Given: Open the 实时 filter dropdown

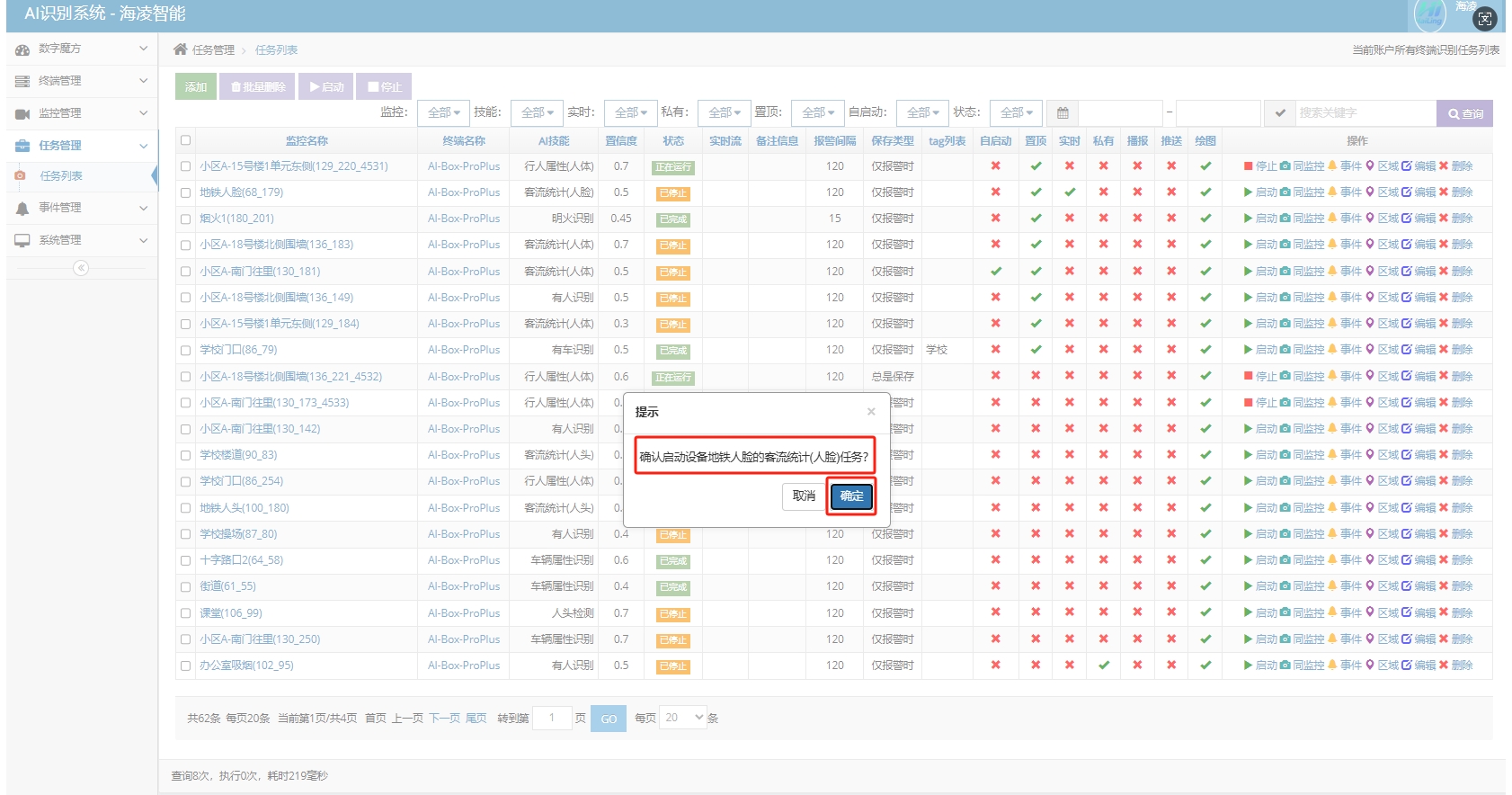Looking at the screenshot, I should click(631, 113).
